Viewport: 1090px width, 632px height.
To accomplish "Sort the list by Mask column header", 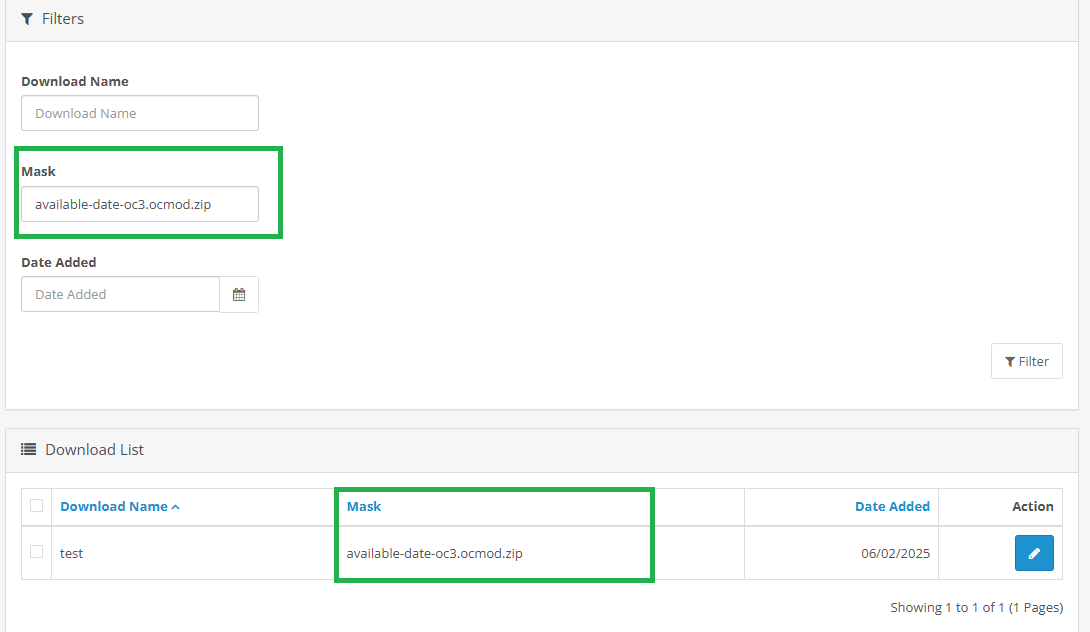I will (x=364, y=507).
